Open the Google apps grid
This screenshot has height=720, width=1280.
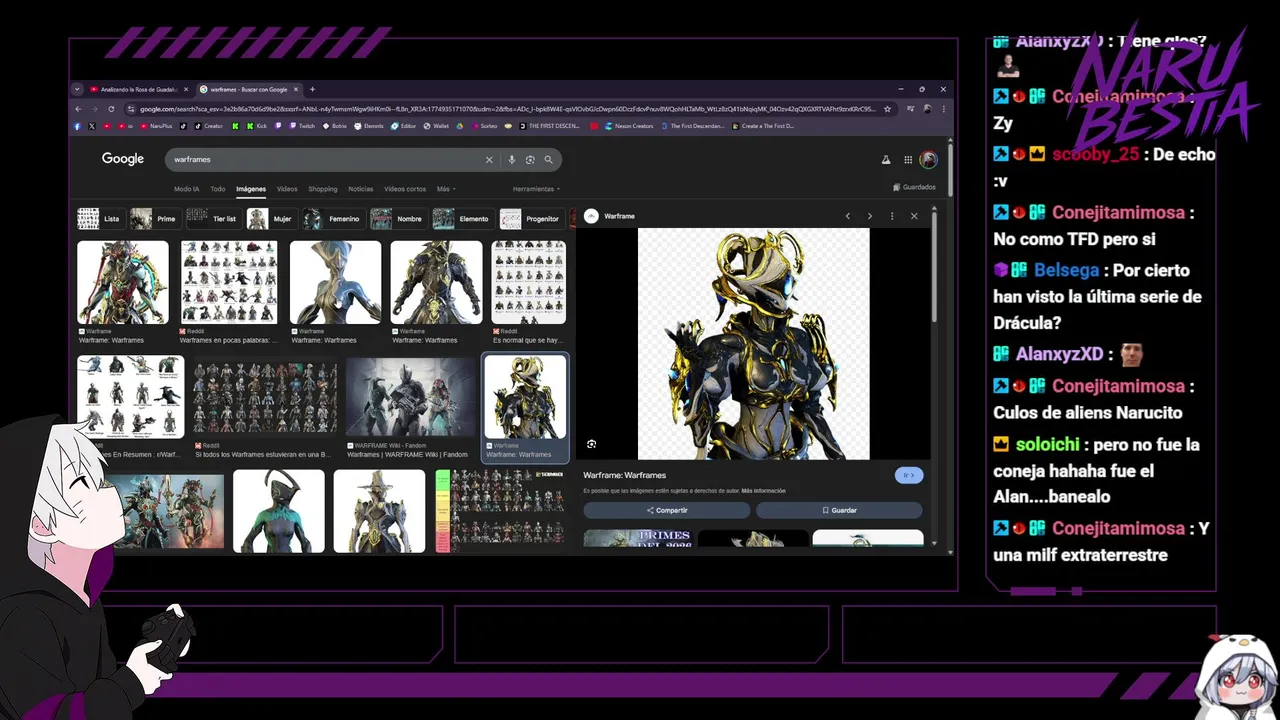pyautogui.click(x=908, y=160)
